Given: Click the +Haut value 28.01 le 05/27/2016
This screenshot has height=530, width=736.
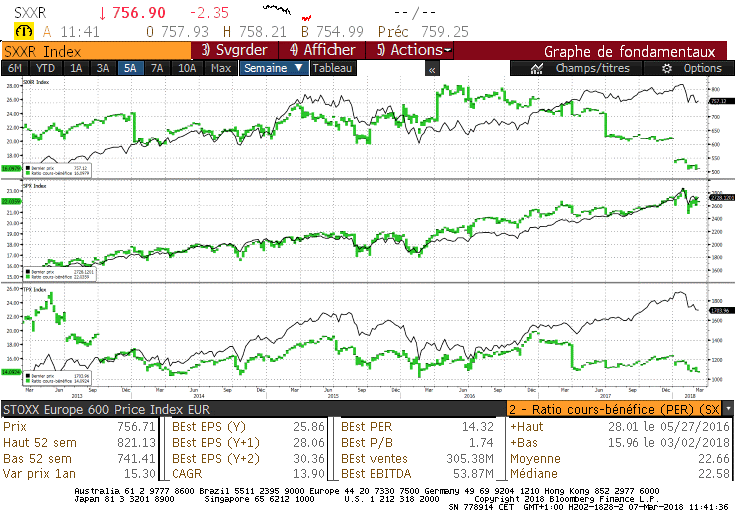Looking at the screenshot, I should point(669,427).
